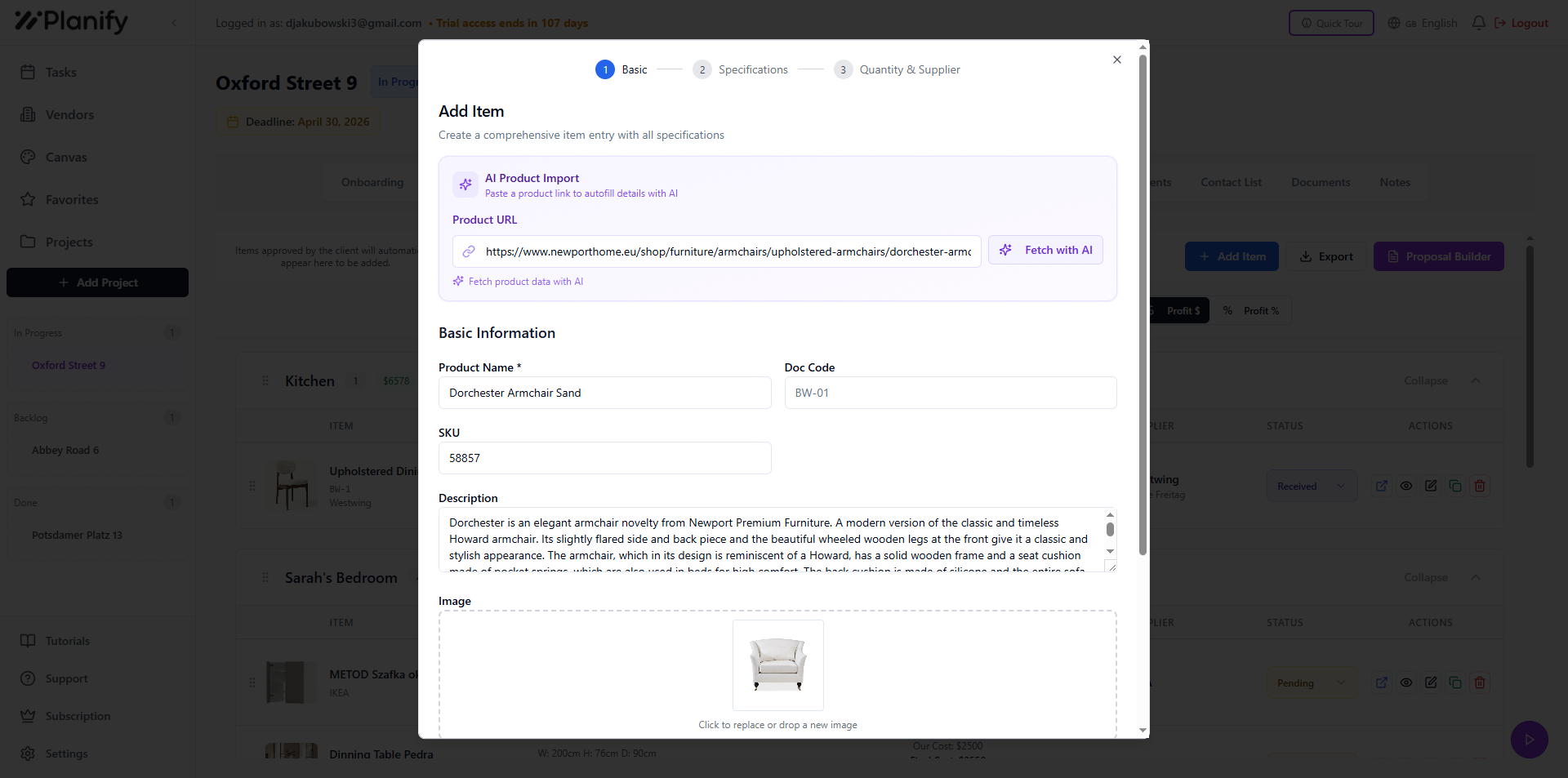
Task: Click the Kitchen section drag handle
Action: (x=265, y=380)
